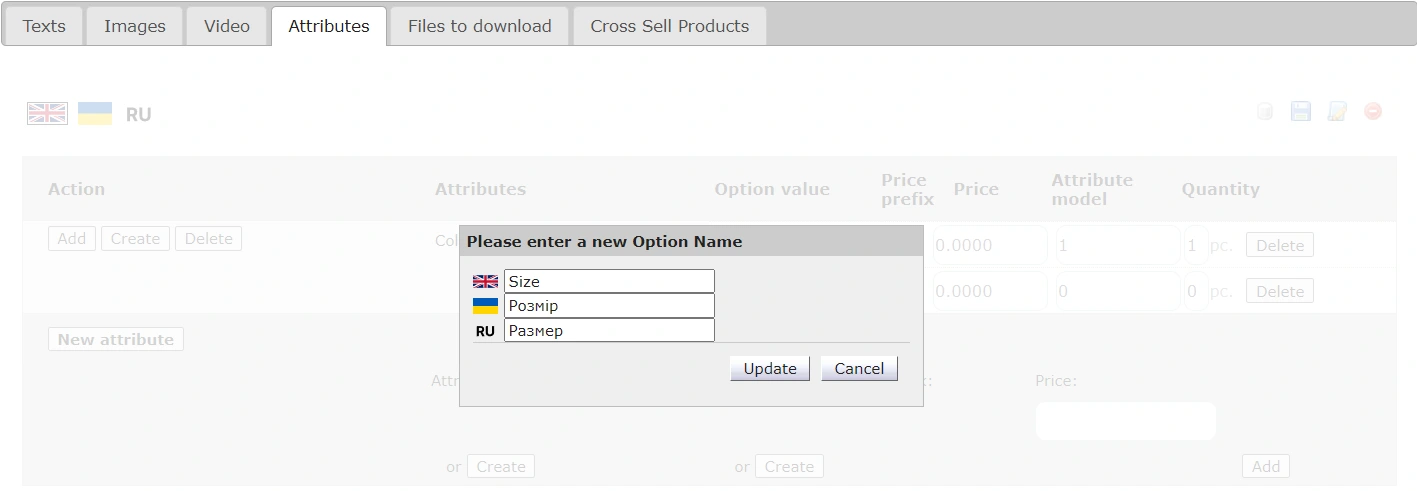
Task: Open the Texts tab
Action: point(44,27)
